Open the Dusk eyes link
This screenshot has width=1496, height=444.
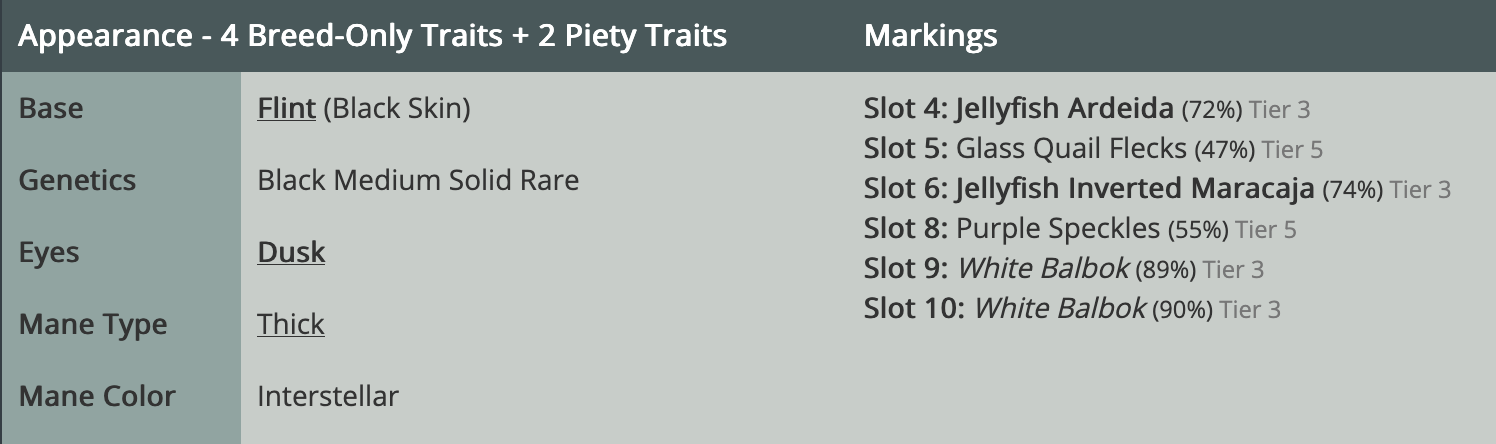(x=291, y=252)
